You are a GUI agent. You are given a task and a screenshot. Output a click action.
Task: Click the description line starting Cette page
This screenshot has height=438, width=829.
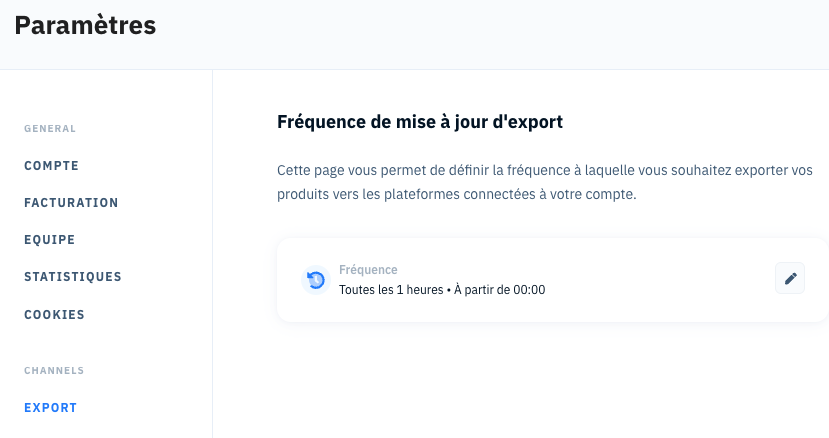point(545,170)
